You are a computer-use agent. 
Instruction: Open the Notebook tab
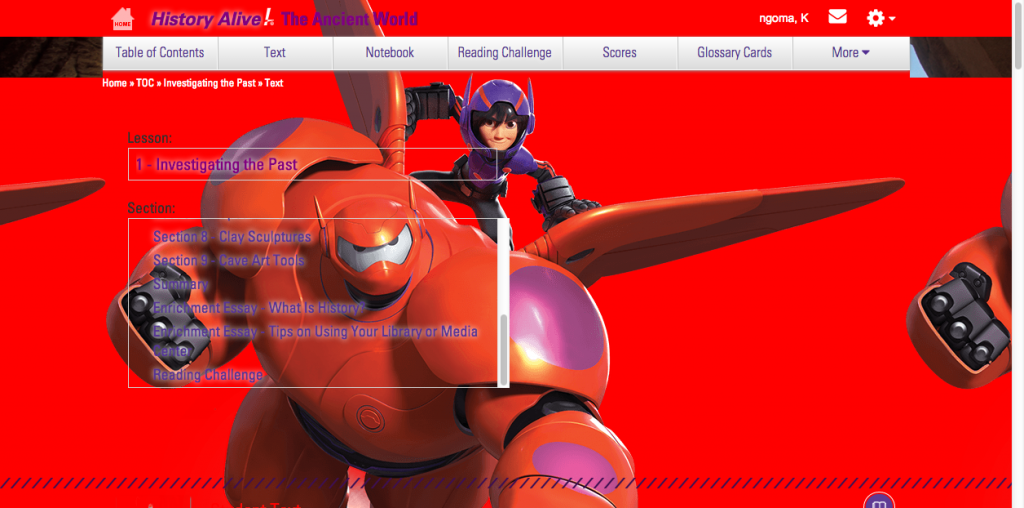(390, 53)
